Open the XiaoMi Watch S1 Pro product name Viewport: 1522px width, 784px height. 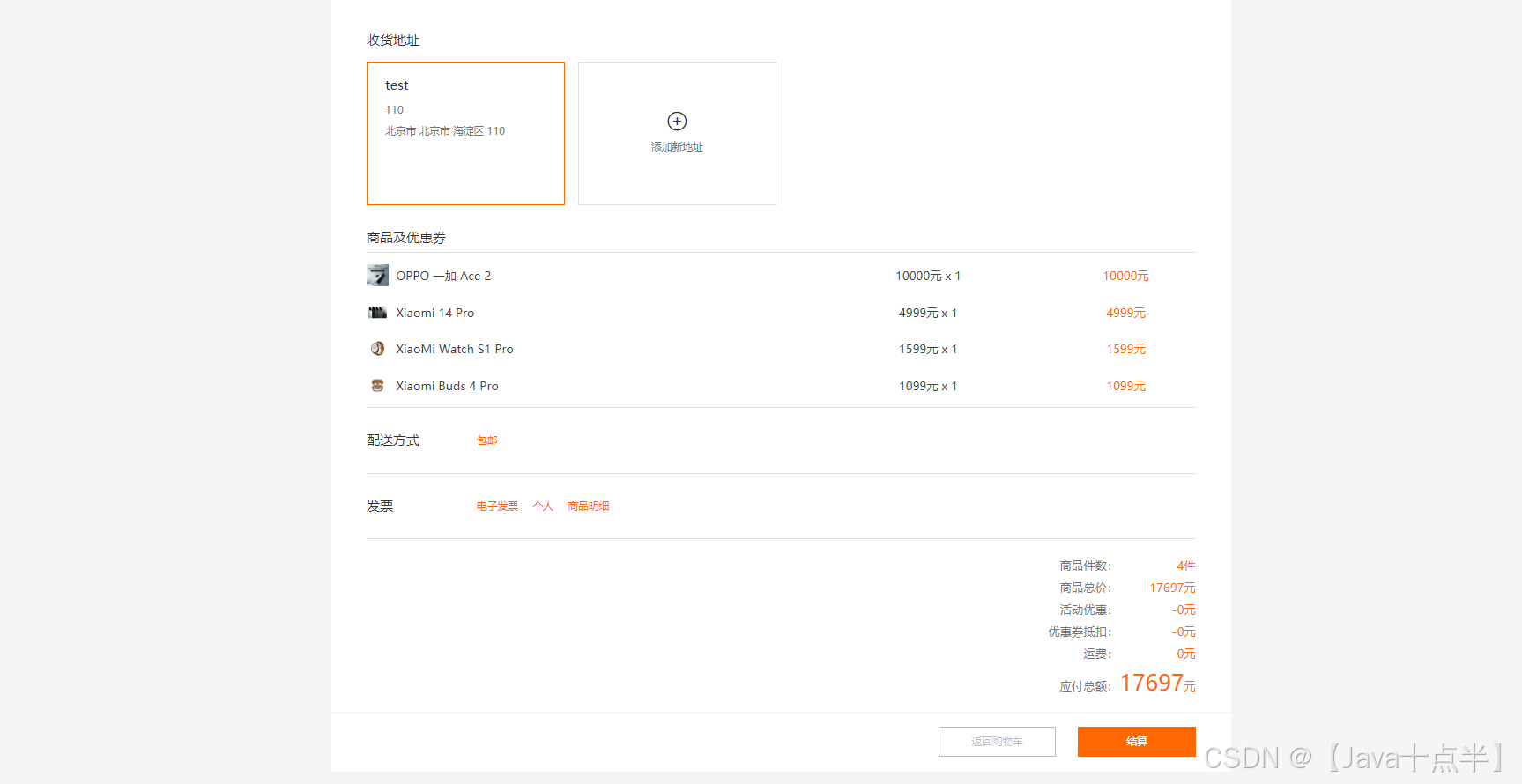(x=455, y=349)
